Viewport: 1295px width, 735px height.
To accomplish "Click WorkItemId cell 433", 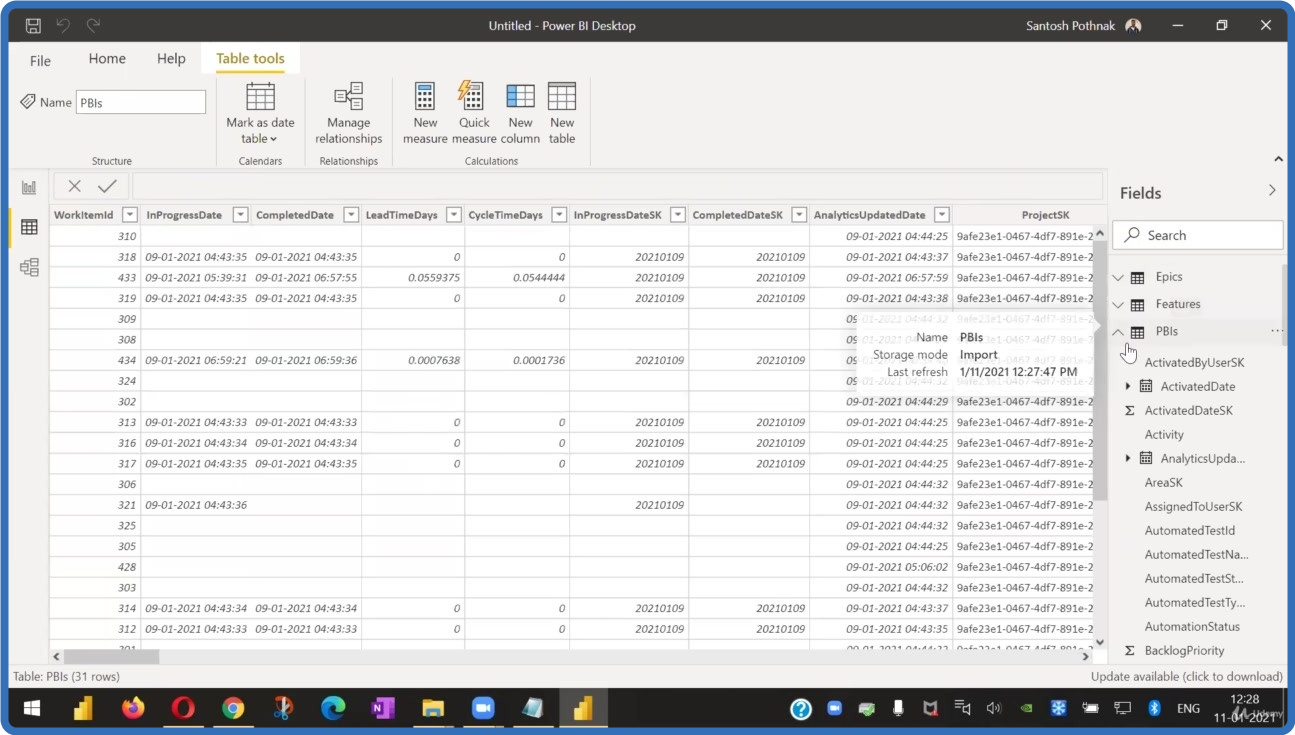I will point(95,278).
